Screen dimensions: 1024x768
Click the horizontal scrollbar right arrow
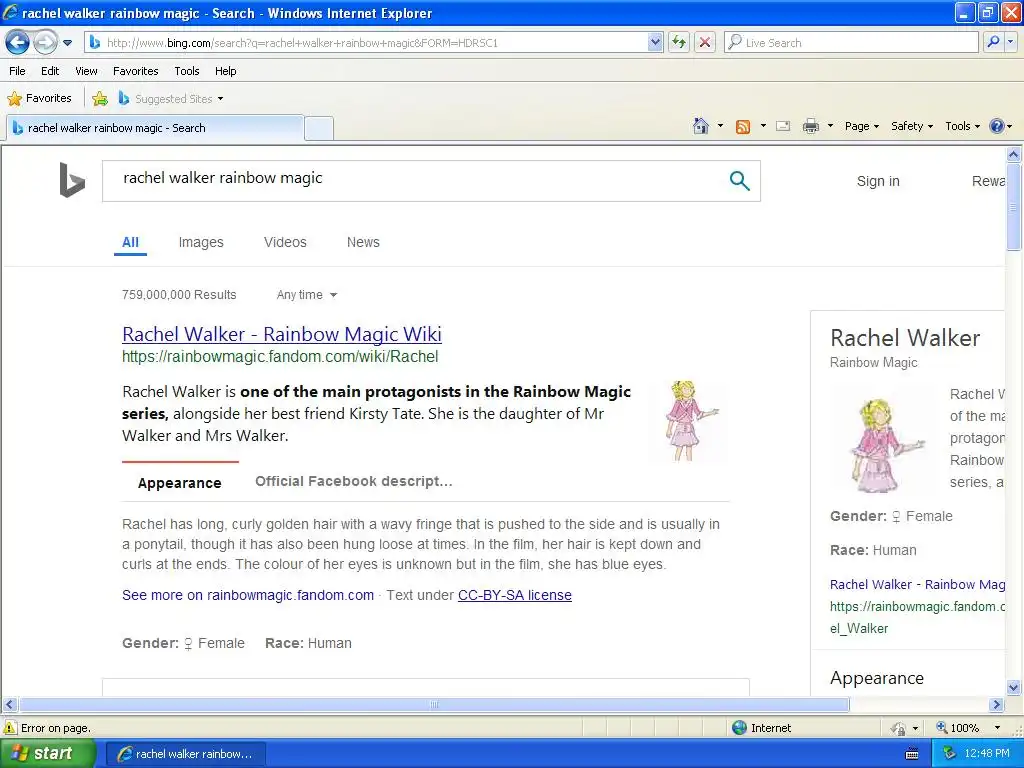tap(997, 705)
